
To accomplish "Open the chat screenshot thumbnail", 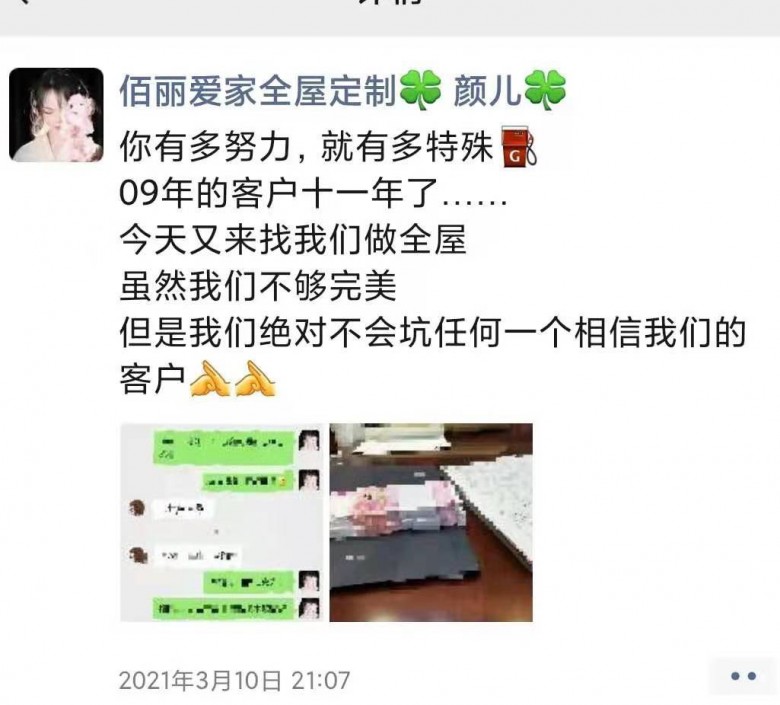I will 222,522.
